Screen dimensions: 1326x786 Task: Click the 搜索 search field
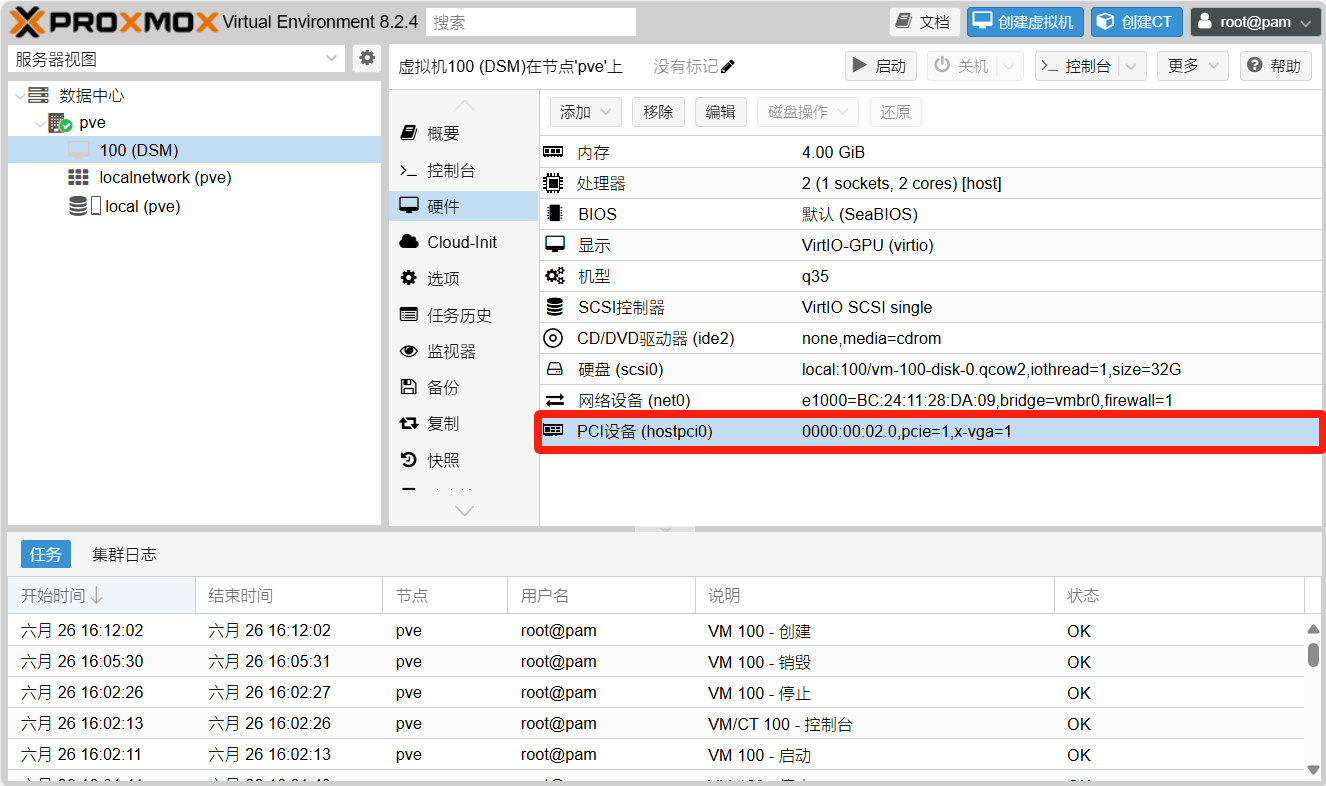click(531, 22)
